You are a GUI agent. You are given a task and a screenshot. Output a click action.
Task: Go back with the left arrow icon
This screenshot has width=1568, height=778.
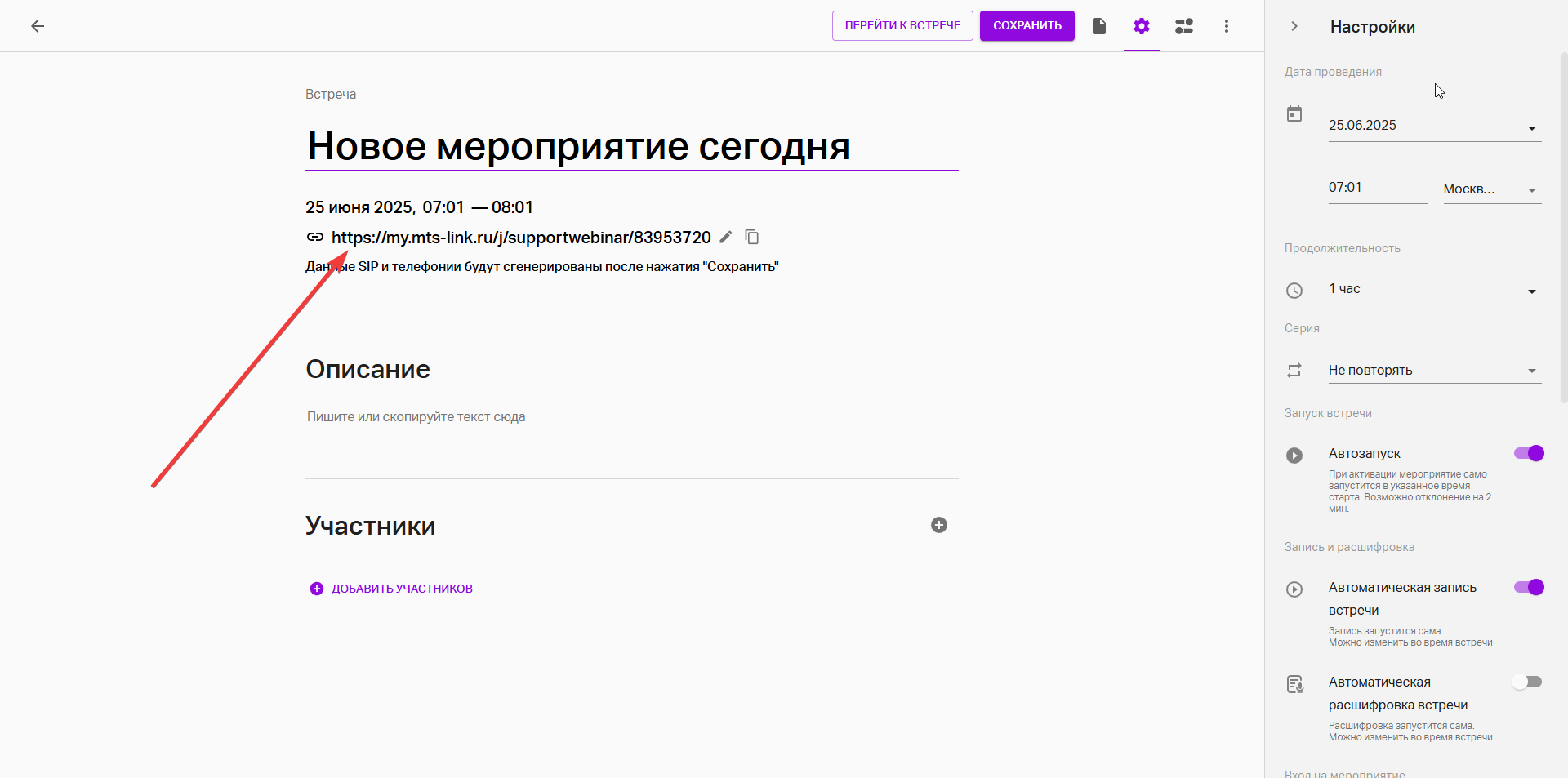pos(38,26)
